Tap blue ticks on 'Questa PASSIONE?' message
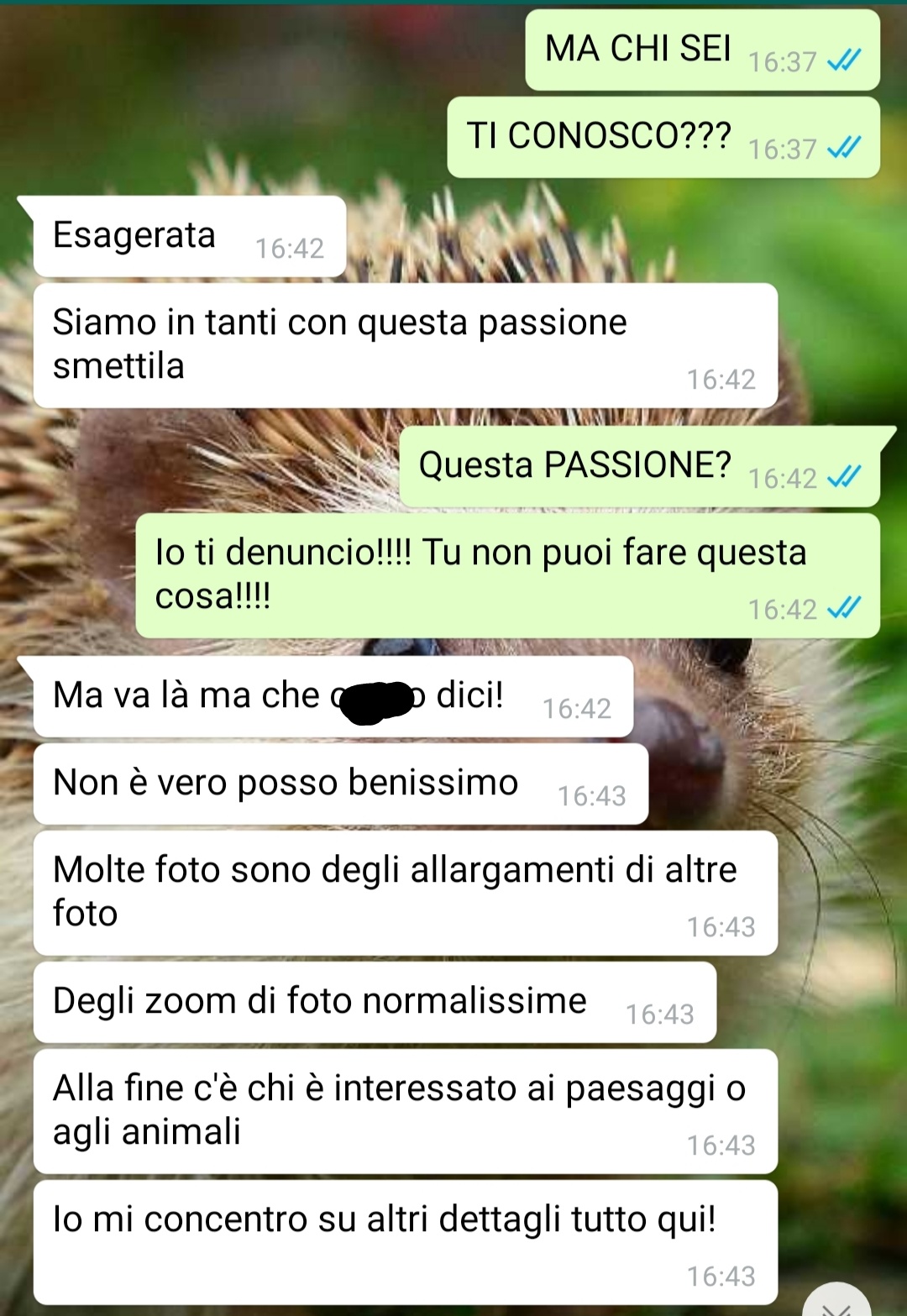The width and height of the screenshot is (907, 1316). click(x=844, y=477)
